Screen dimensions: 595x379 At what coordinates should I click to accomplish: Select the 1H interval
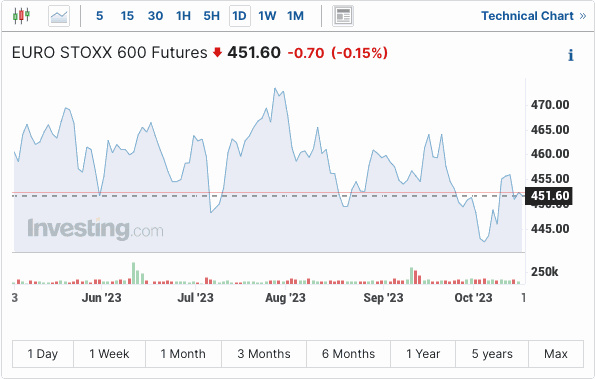click(183, 16)
